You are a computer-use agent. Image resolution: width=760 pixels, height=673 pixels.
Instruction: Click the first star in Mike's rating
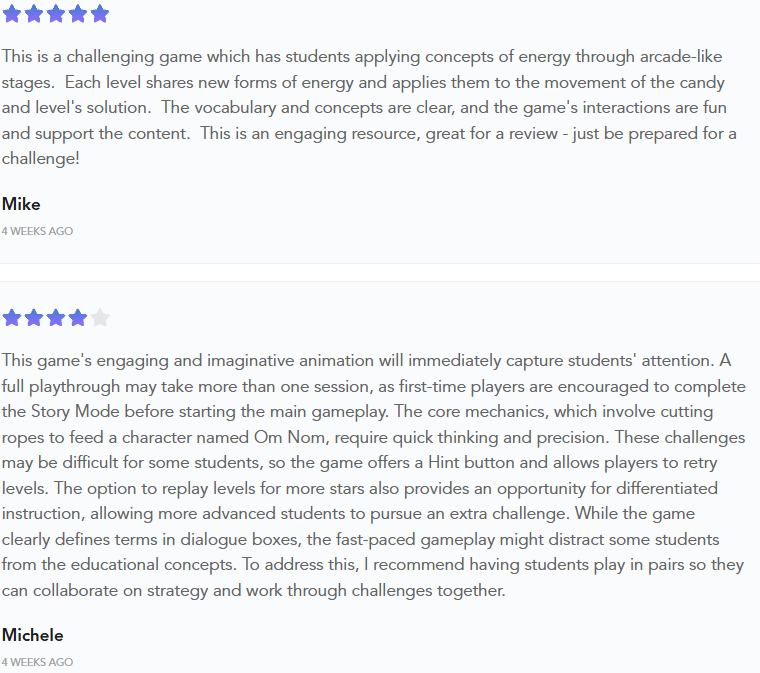pyautogui.click(x=12, y=14)
